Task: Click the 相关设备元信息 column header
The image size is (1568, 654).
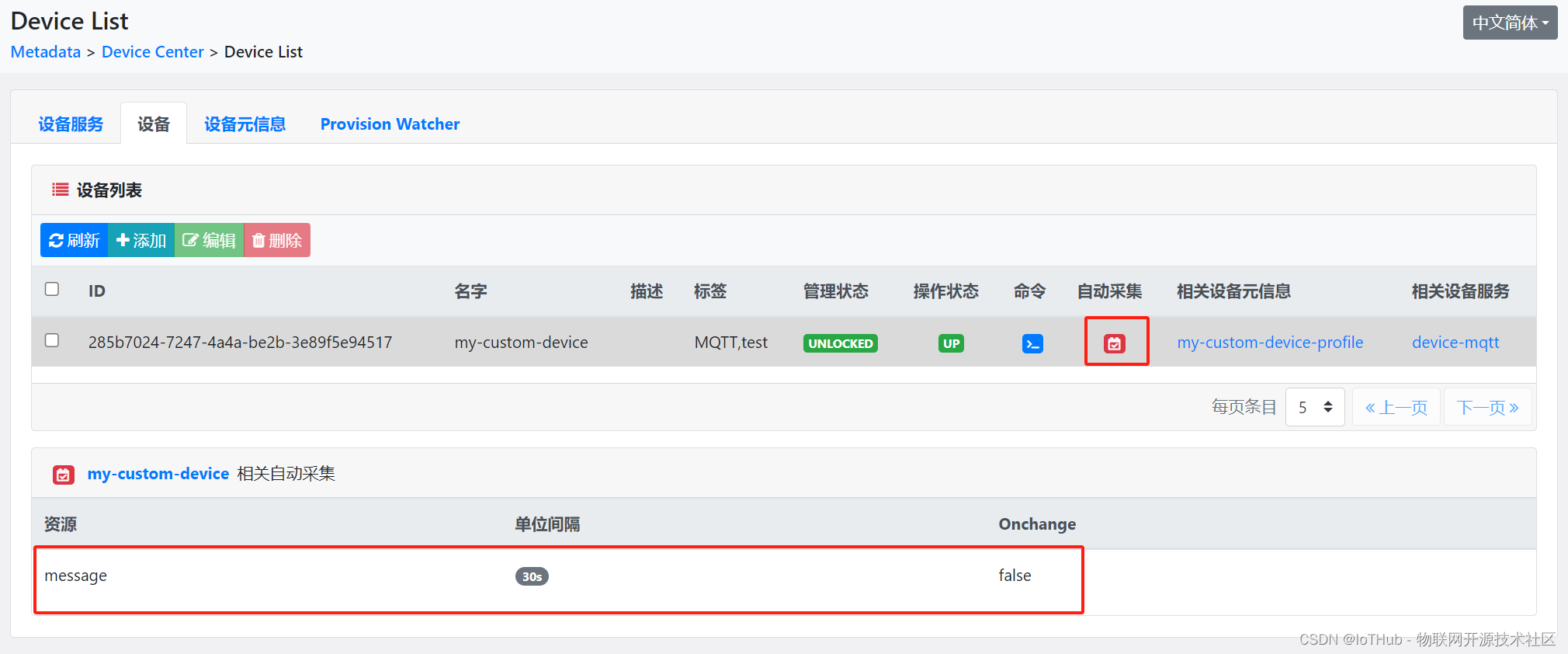Action: (x=1234, y=291)
